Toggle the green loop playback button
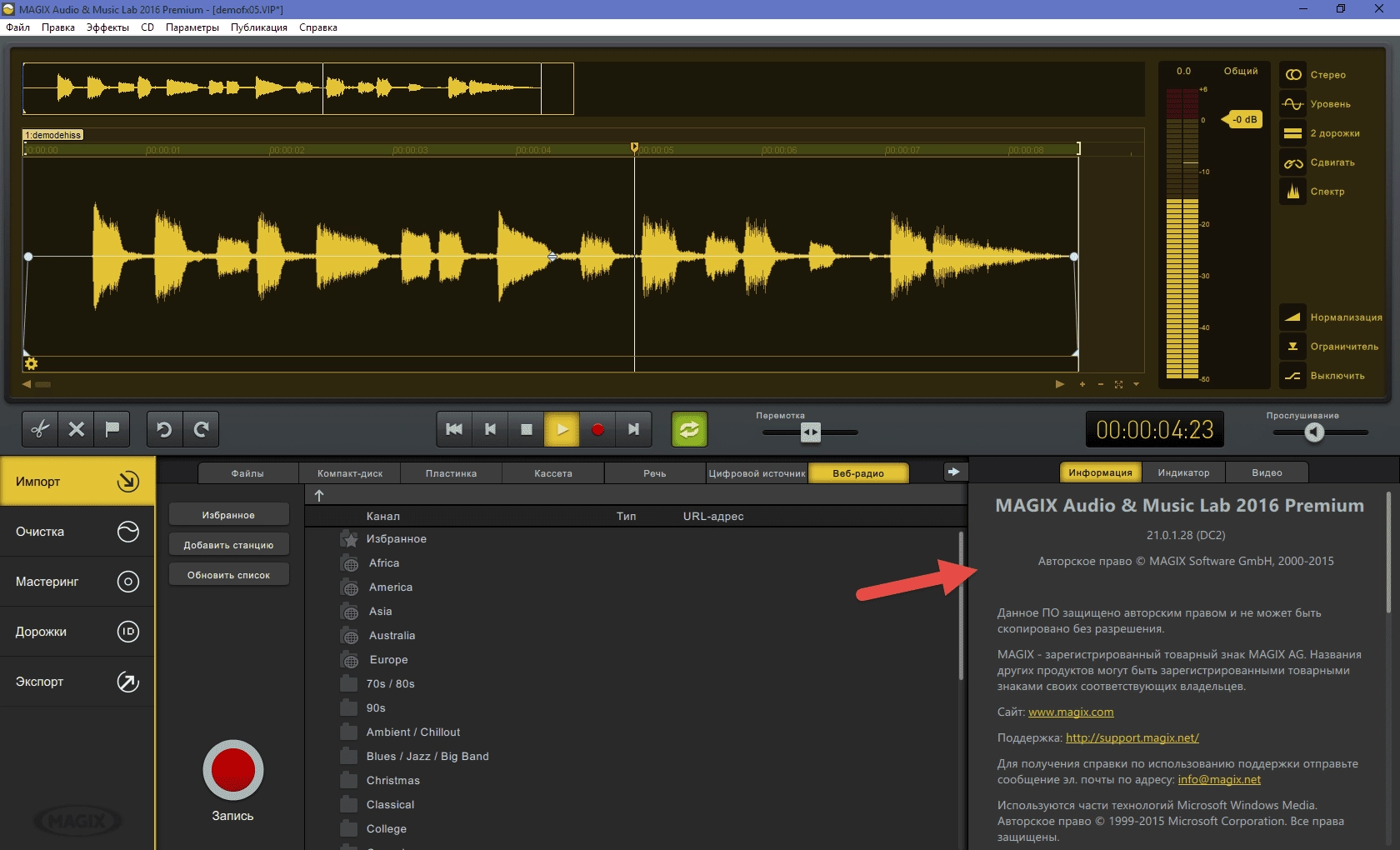Screen dimensions: 1400x850 point(689,429)
